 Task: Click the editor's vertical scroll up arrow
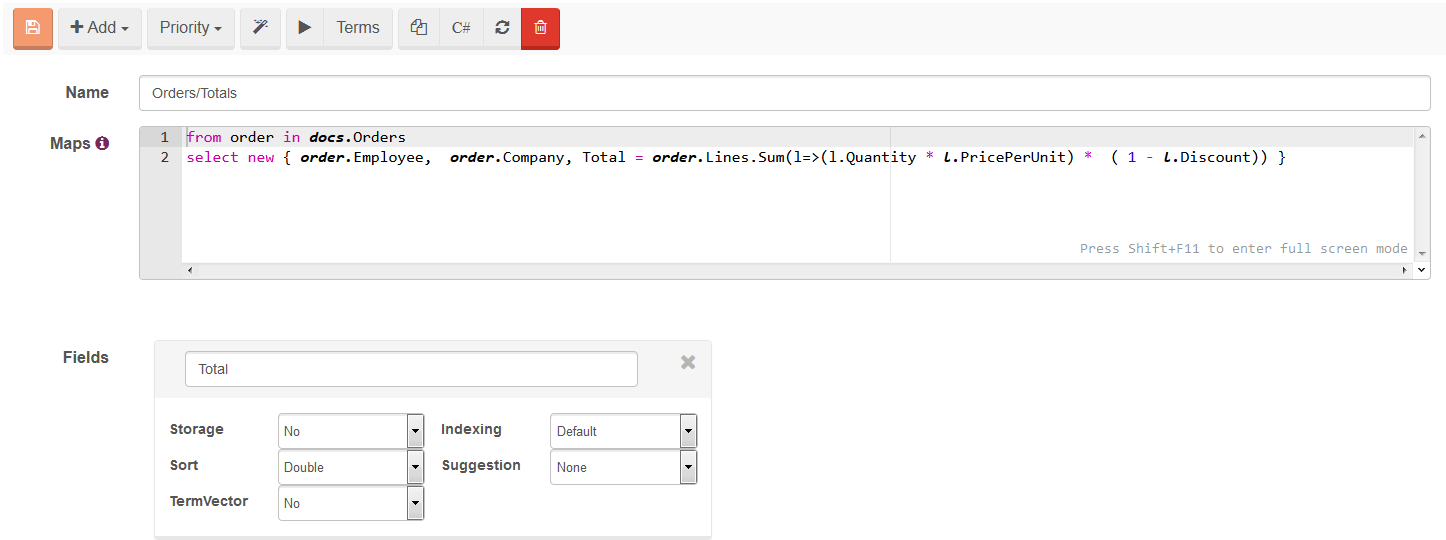1423,135
